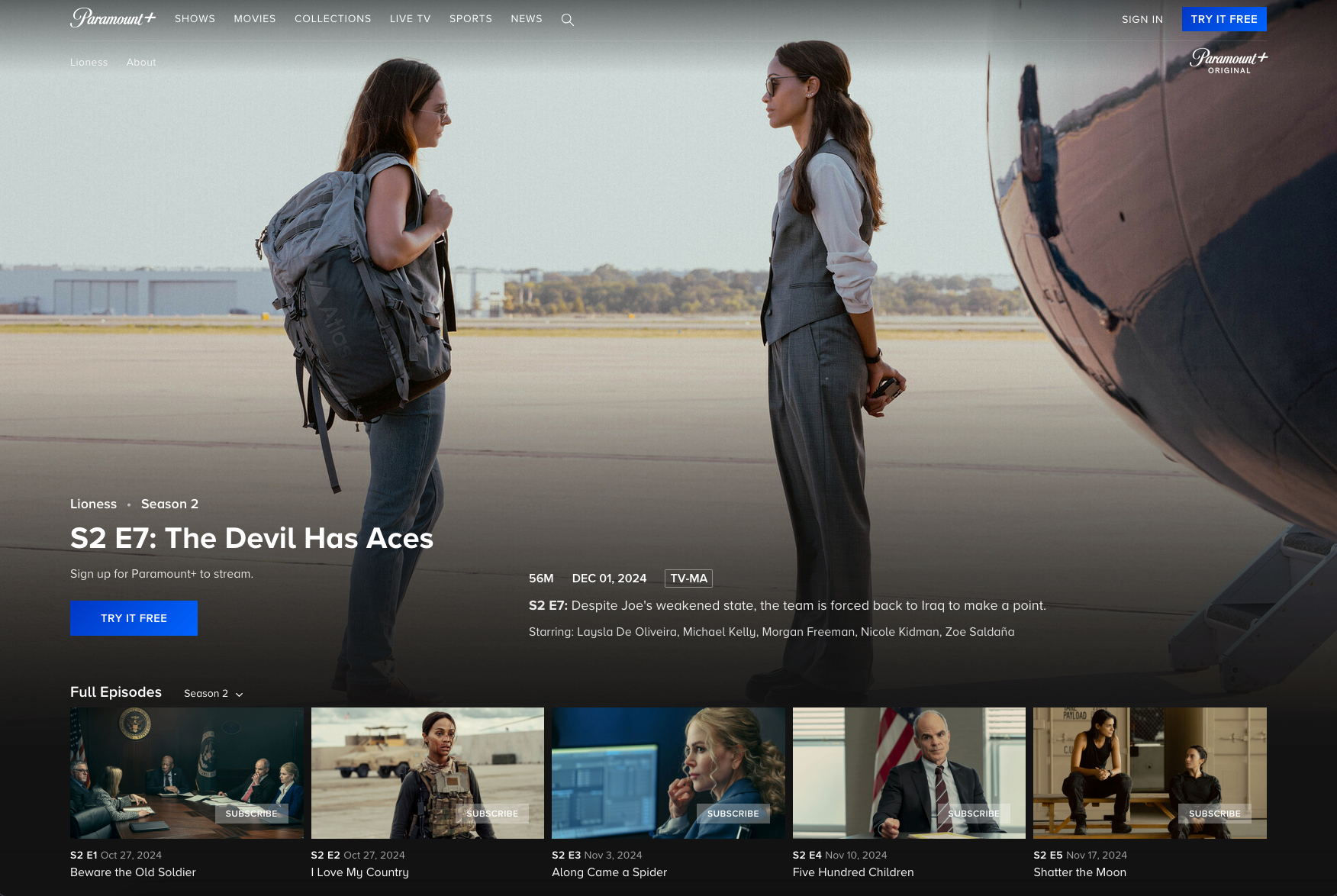Open the Paramount+ home logo
This screenshot has width=1337, height=896.
point(113,18)
